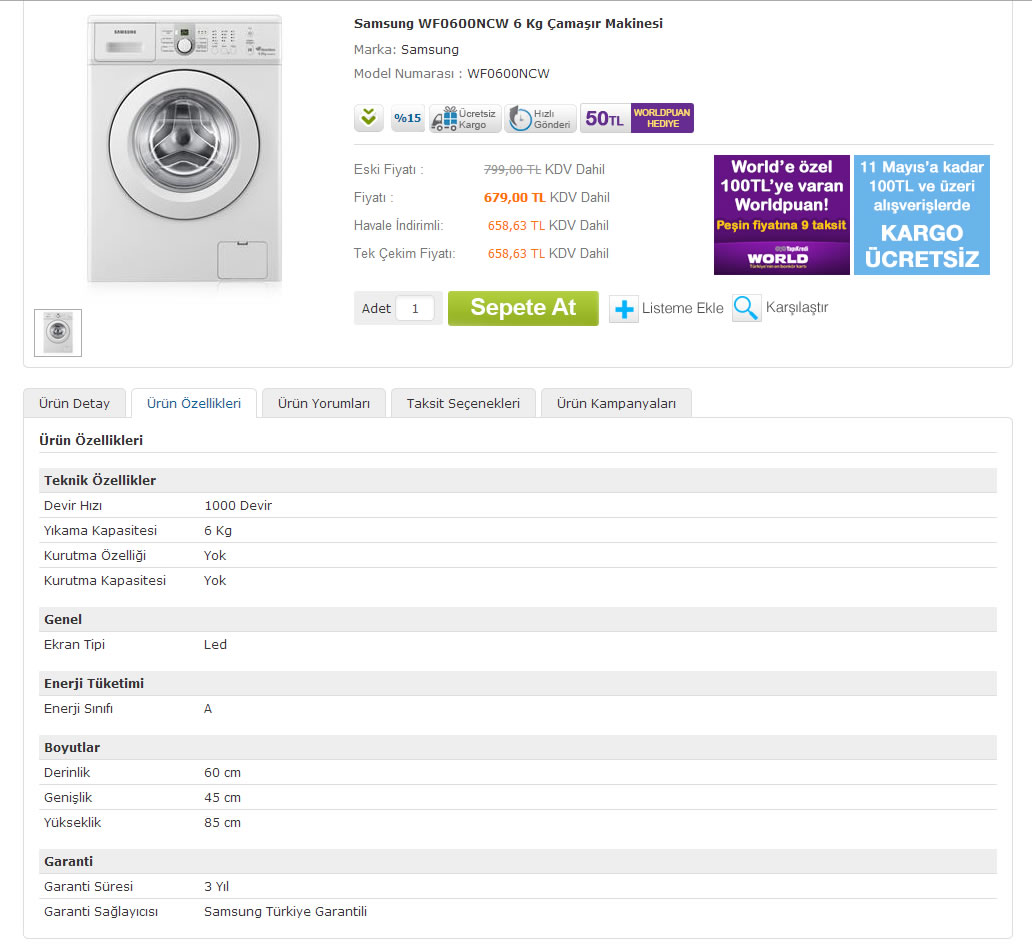The height and width of the screenshot is (950, 1032).
Task: Open the Ürün Detay tab
Action: (x=74, y=404)
